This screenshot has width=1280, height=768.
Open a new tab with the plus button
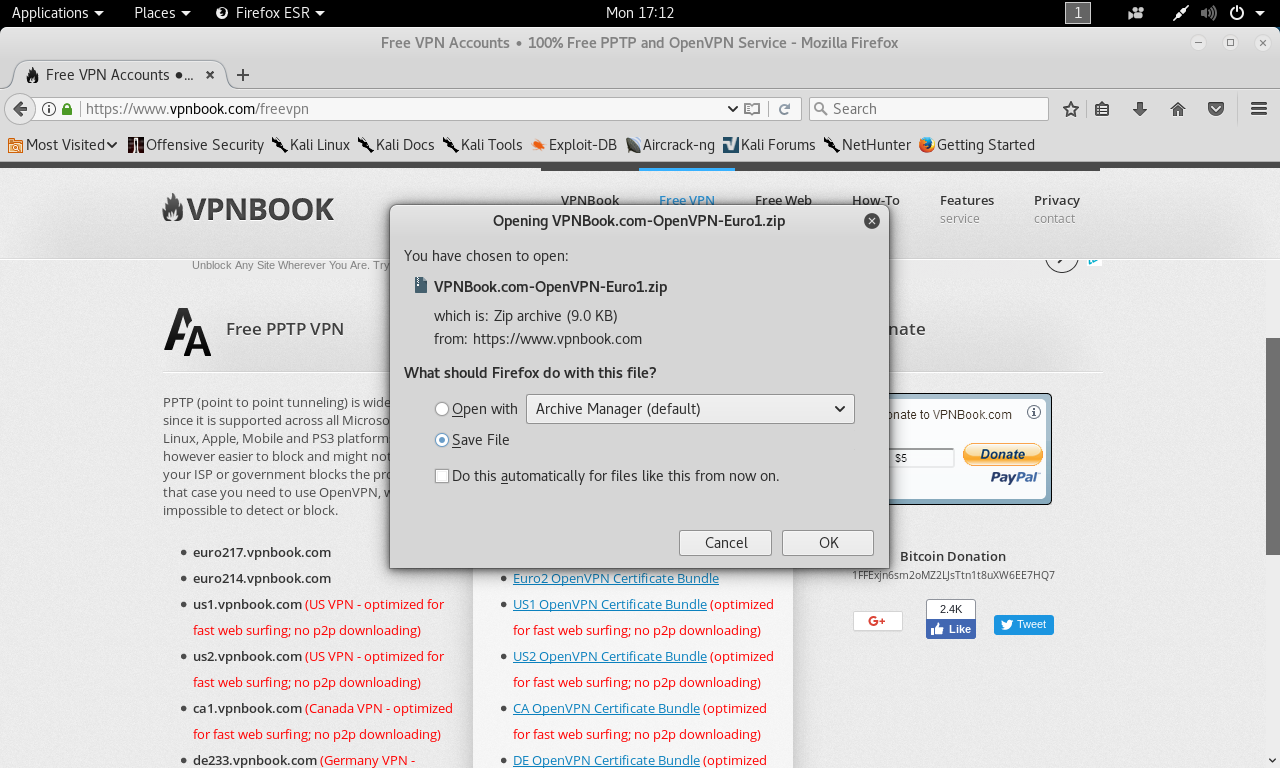click(x=243, y=75)
